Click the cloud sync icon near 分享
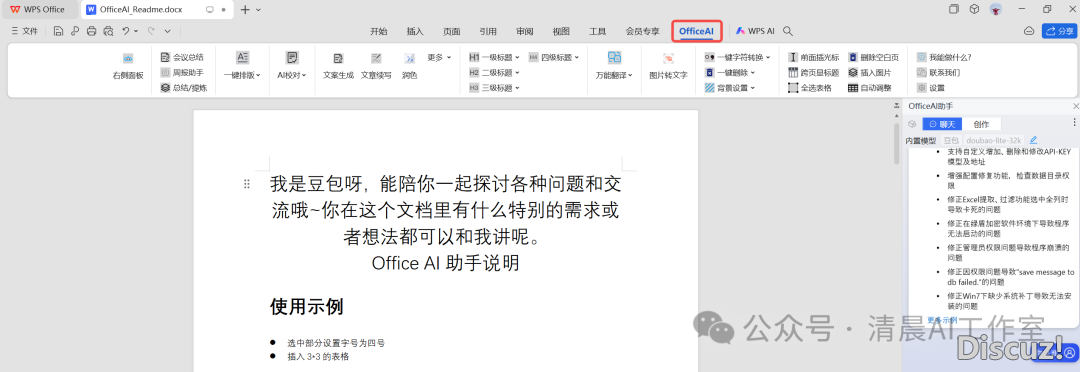Screen dimensions: 1080x372 (1028, 31)
